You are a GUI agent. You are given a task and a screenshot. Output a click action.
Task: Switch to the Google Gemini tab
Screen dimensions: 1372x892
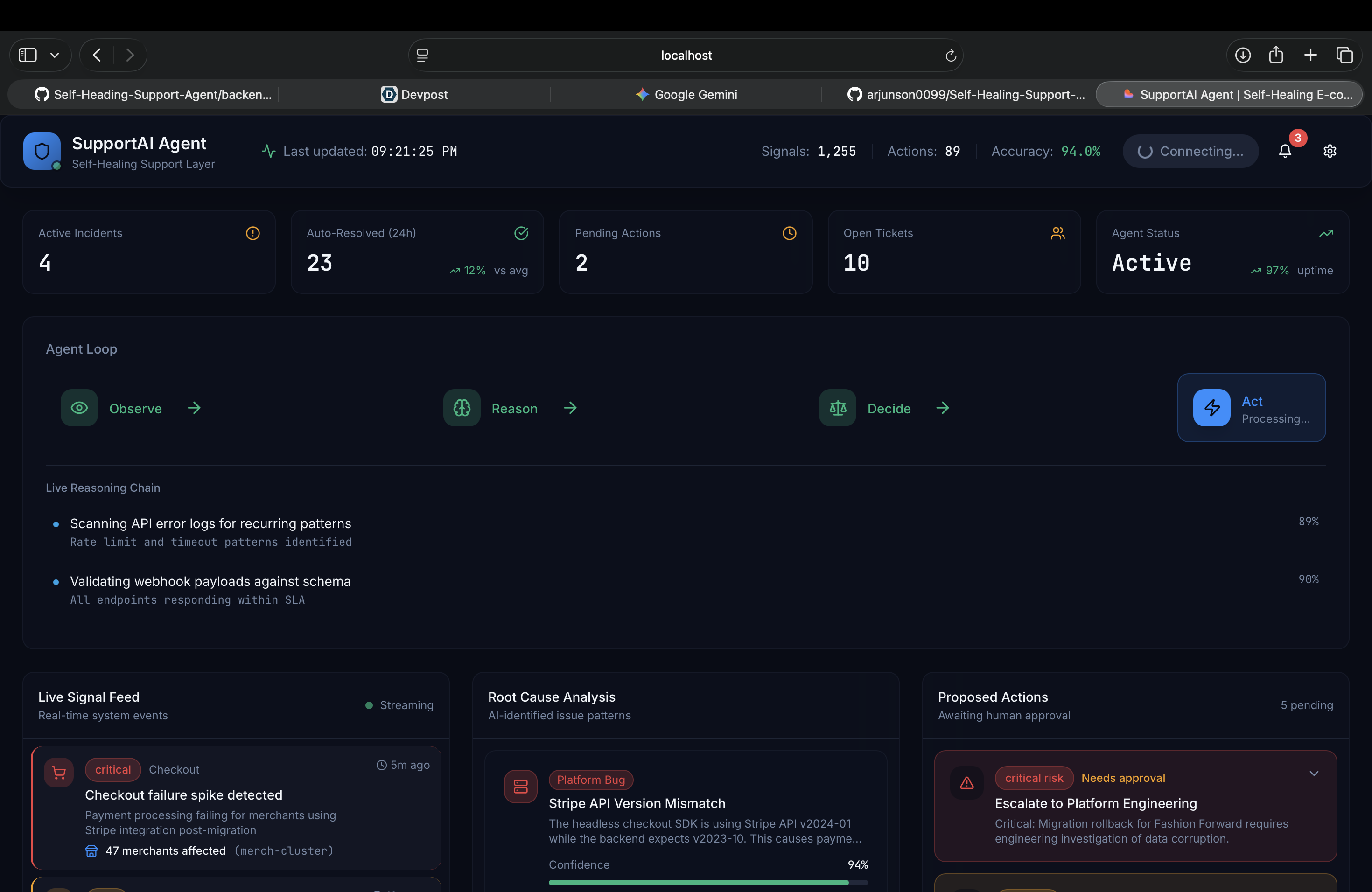(686, 95)
